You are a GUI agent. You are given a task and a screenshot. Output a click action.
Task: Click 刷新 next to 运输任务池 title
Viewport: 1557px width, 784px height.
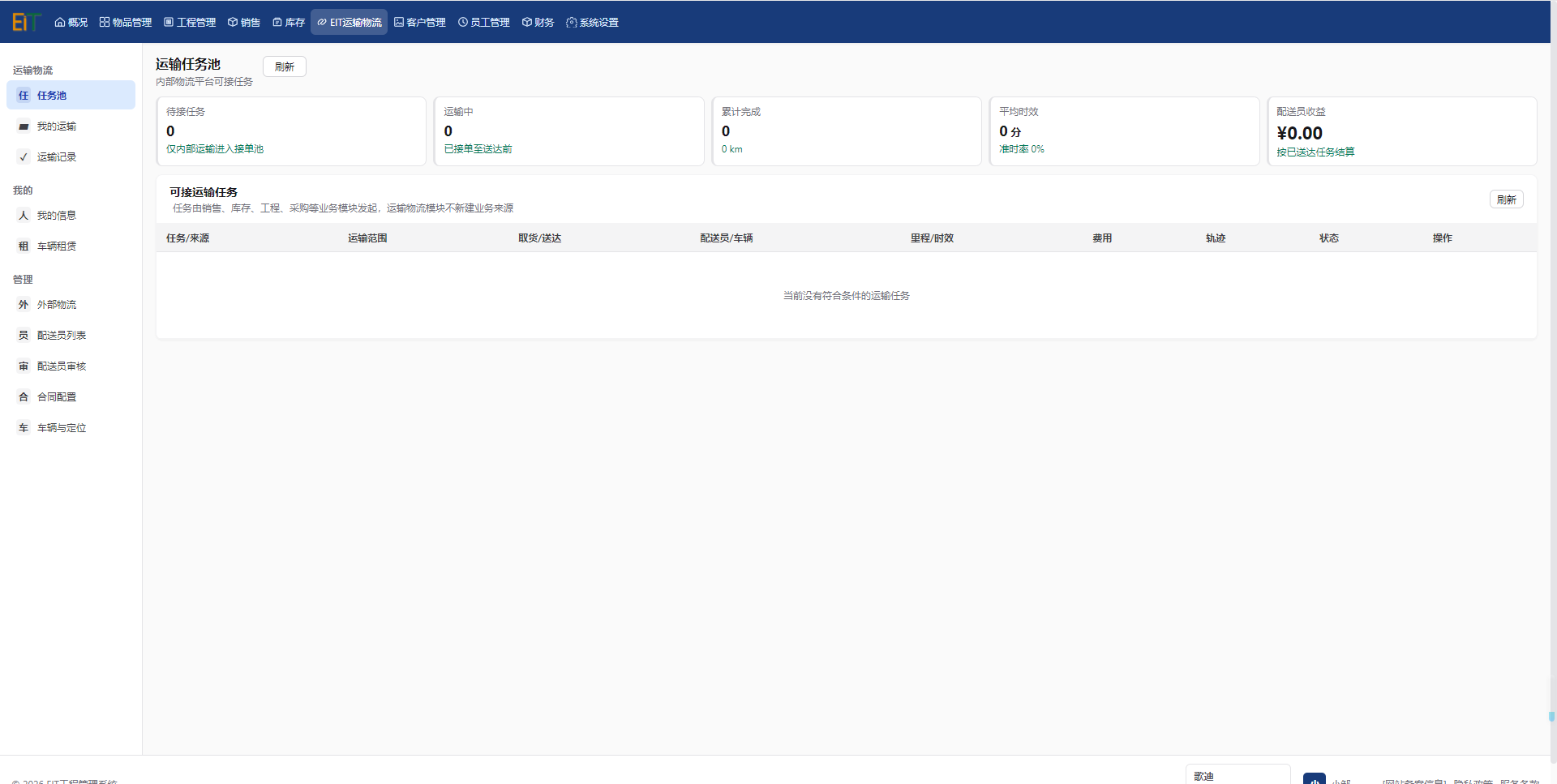pyautogui.click(x=285, y=66)
